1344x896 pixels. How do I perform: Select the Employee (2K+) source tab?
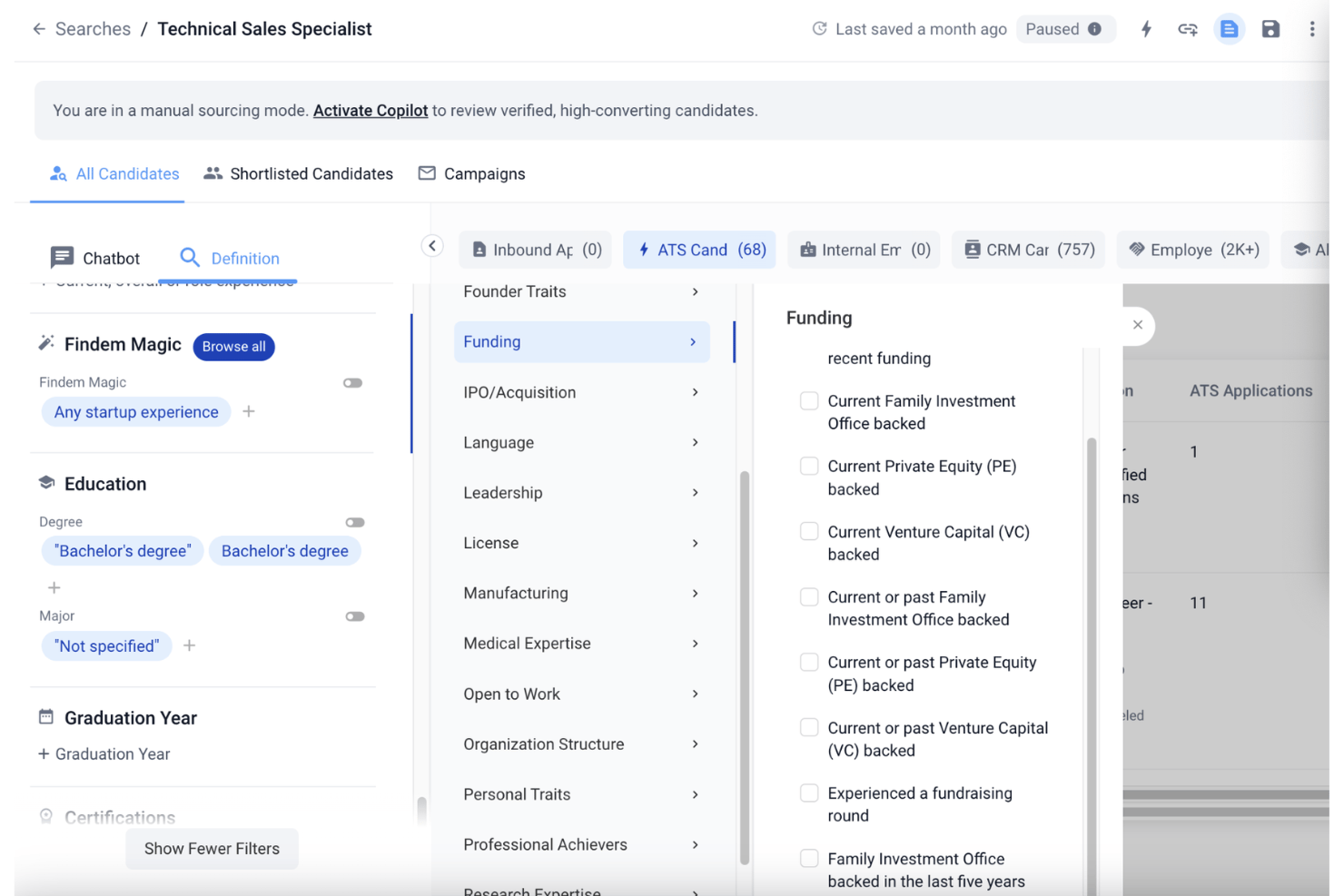coord(1193,250)
